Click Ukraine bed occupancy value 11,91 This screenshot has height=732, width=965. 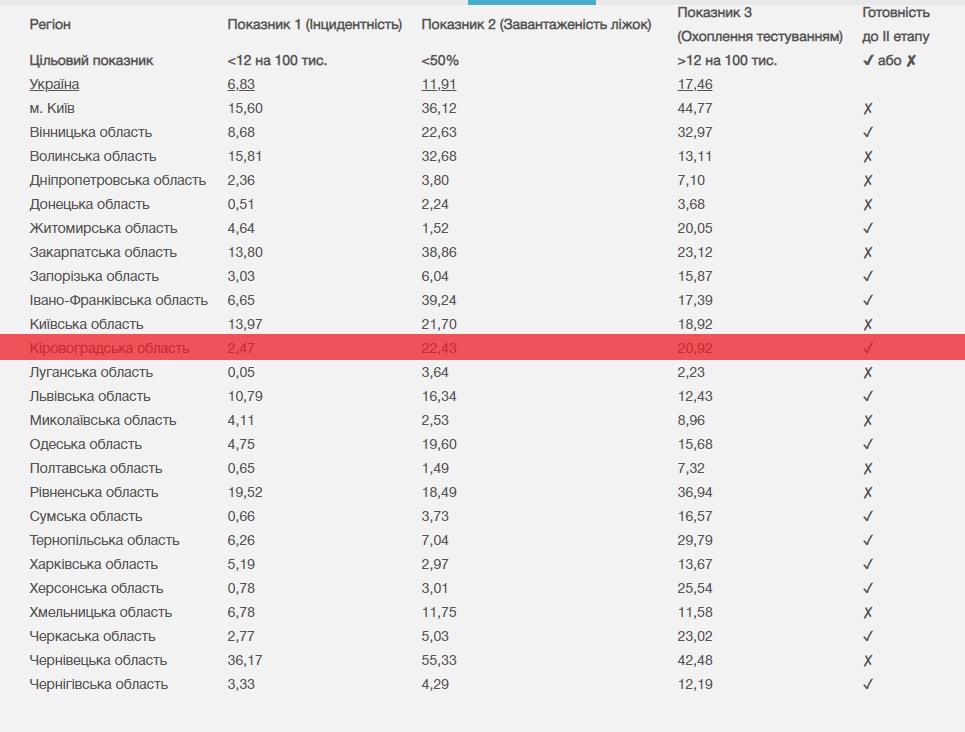point(439,84)
